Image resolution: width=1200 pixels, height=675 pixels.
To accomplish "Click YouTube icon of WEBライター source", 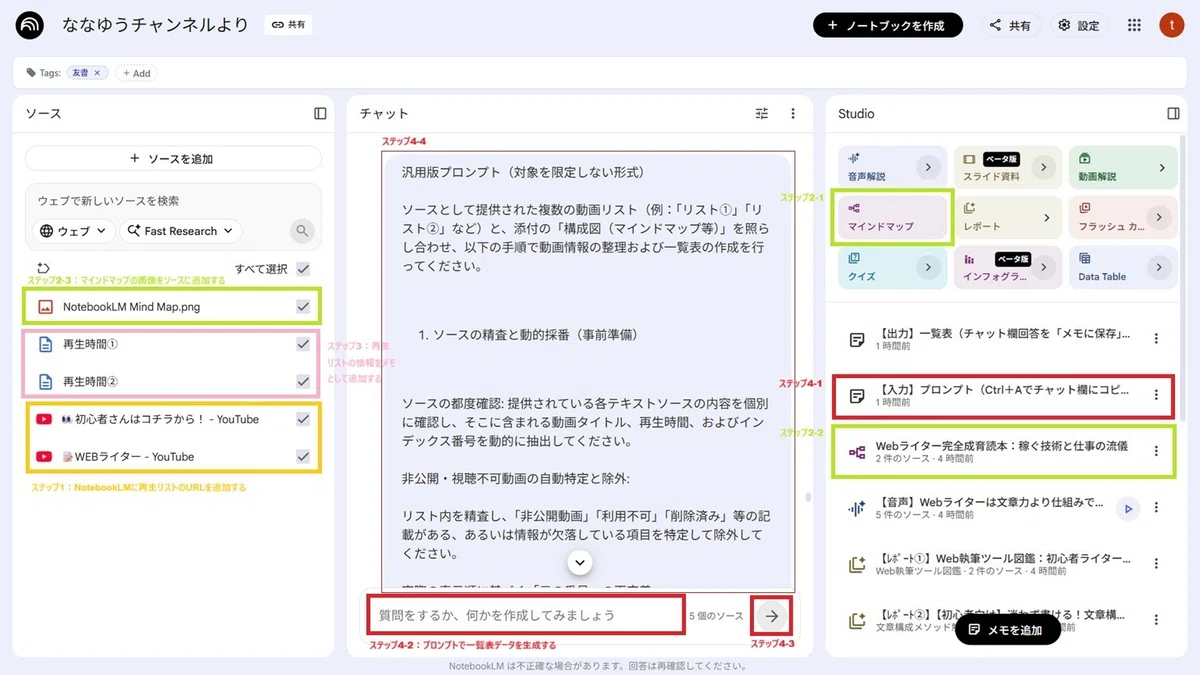I will (x=44, y=456).
